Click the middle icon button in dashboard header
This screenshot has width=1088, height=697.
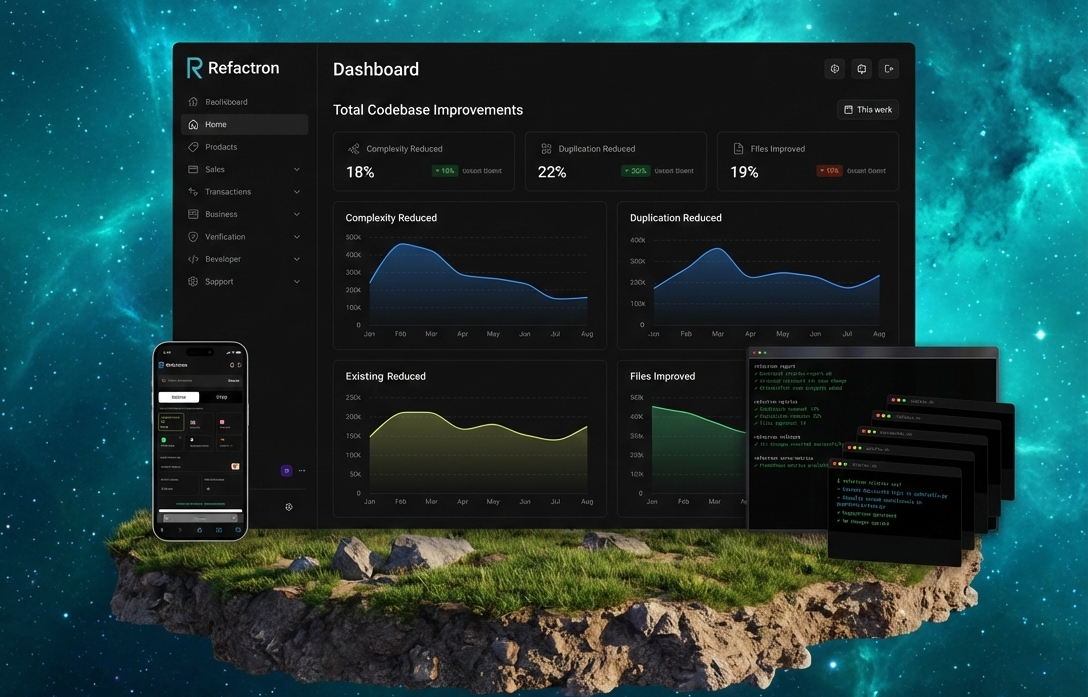pos(861,69)
